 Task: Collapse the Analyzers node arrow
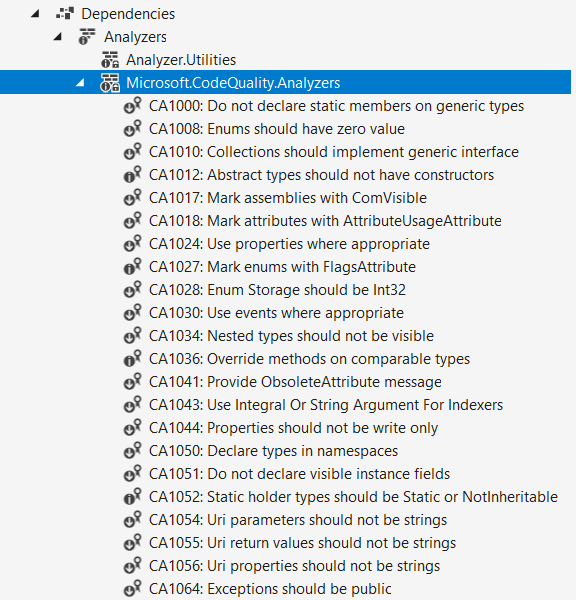pyautogui.click(x=58, y=37)
